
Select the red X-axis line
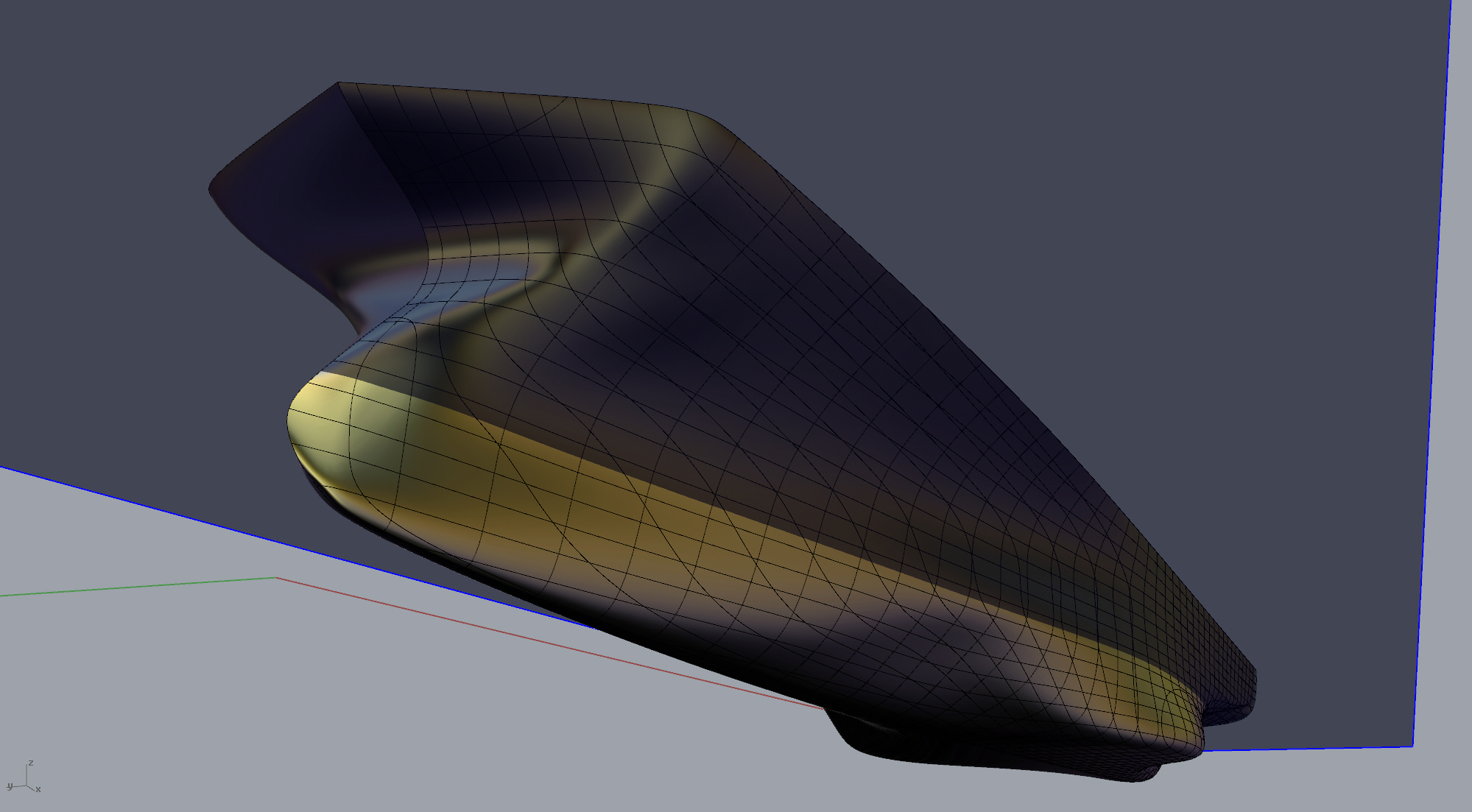(x=515, y=635)
